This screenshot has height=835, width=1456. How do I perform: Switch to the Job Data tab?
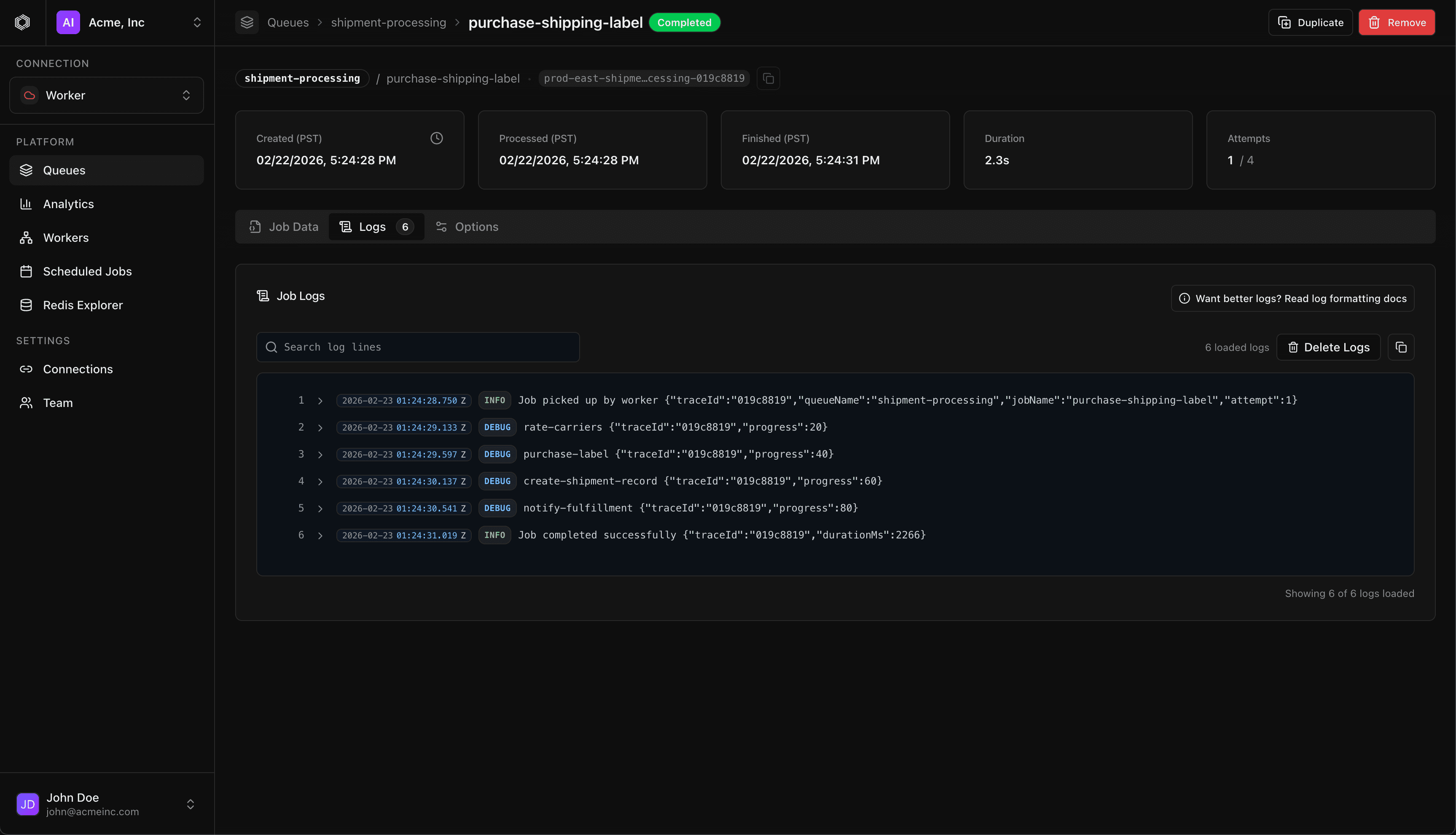click(284, 227)
